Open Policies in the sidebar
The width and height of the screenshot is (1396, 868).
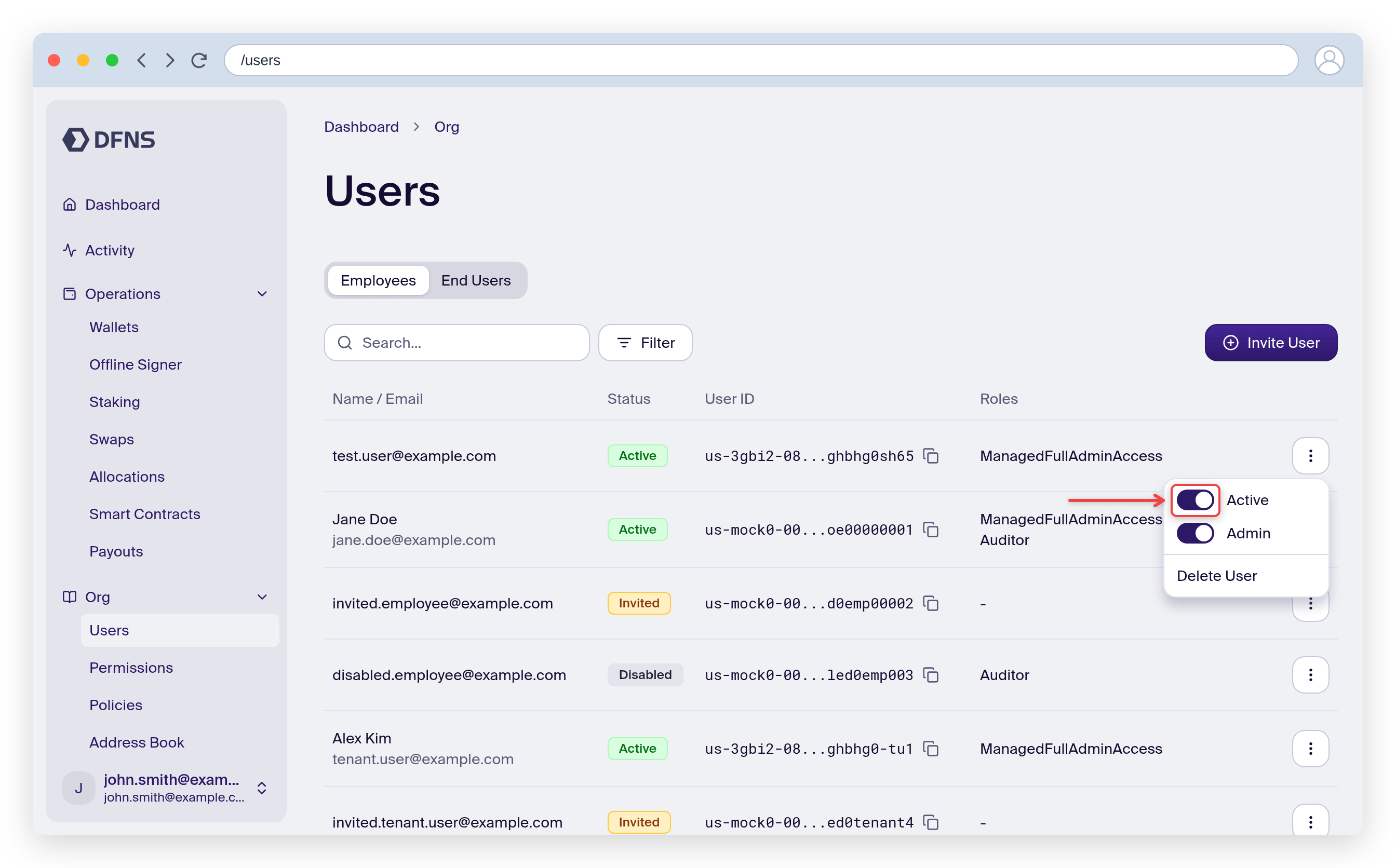[116, 705]
